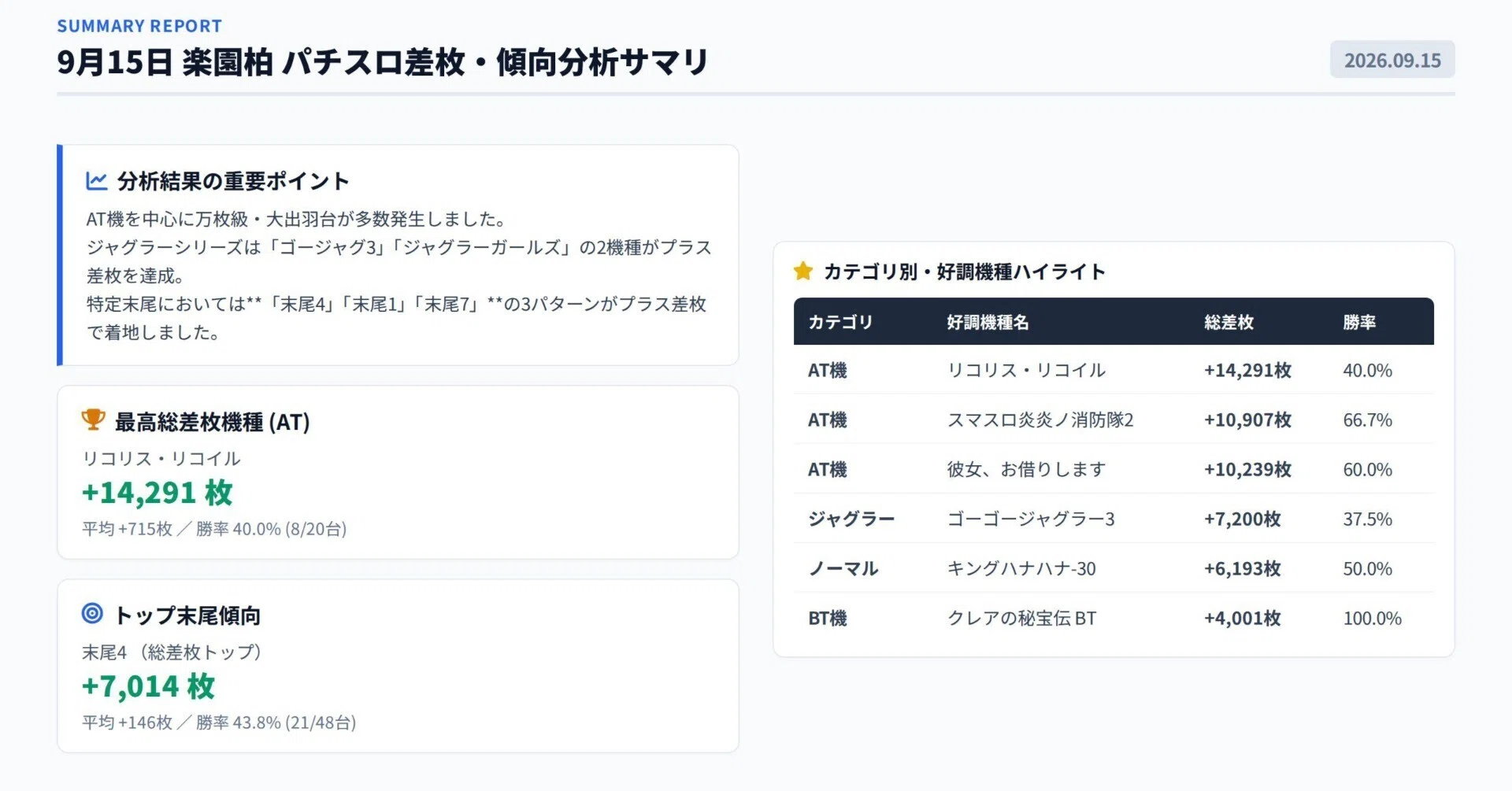Click the chart icon beside 分析結果の重要ポイント
Image resolution: width=1512 pixels, height=791 pixels.
(x=96, y=180)
